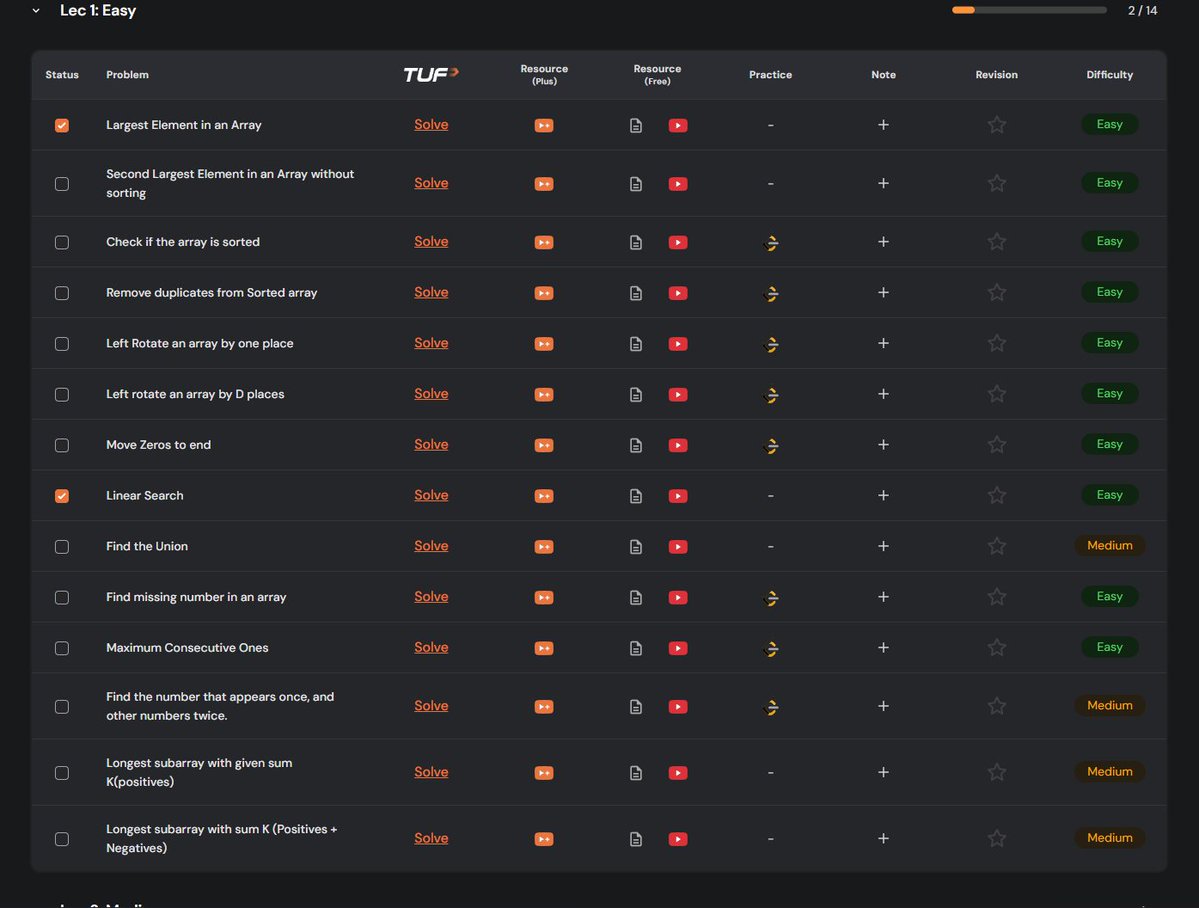Image resolution: width=1199 pixels, height=908 pixels.
Task: Click Solve for Maximum Consecutive Ones
Action: 431,647
